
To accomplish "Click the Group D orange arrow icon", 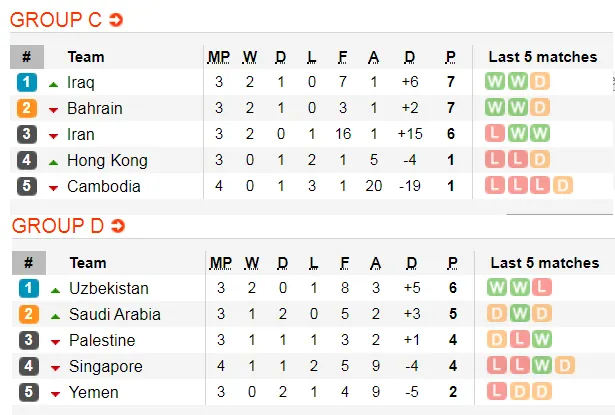I will (x=117, y=226).
